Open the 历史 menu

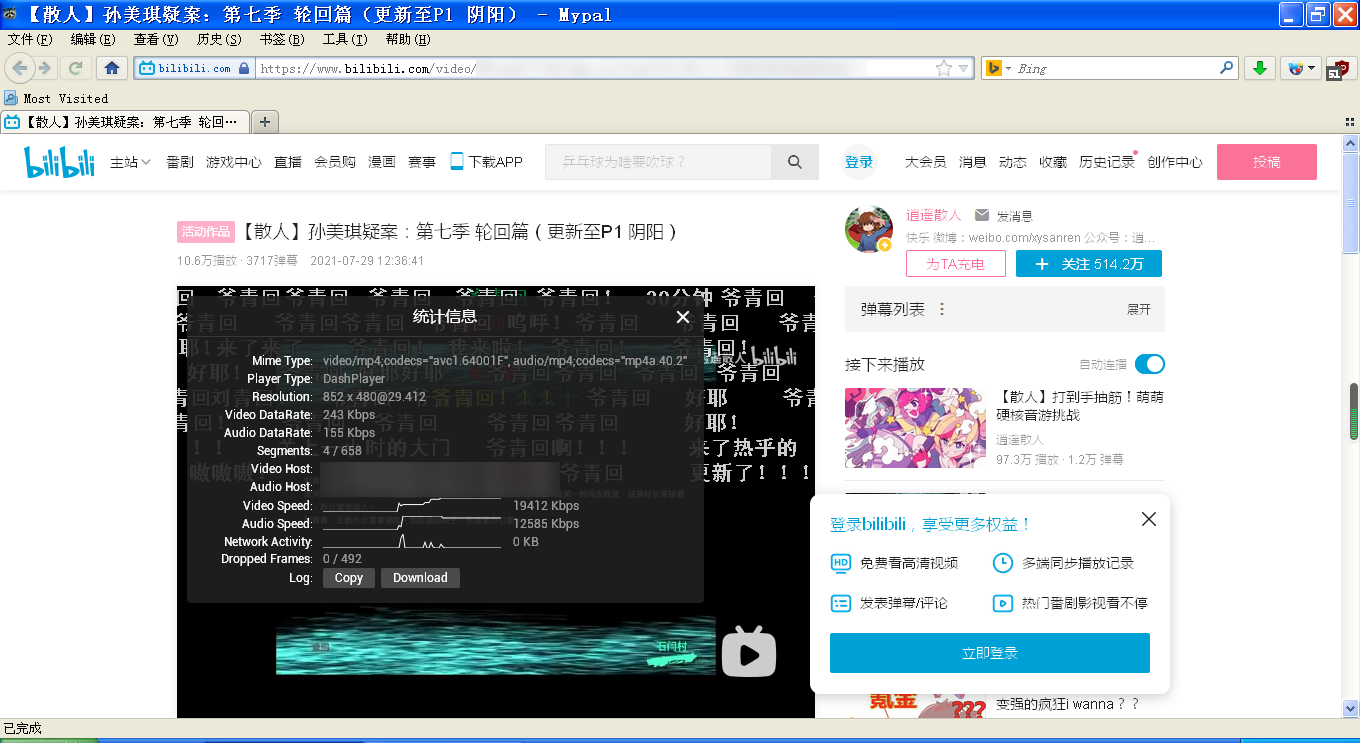pos(219,40)
